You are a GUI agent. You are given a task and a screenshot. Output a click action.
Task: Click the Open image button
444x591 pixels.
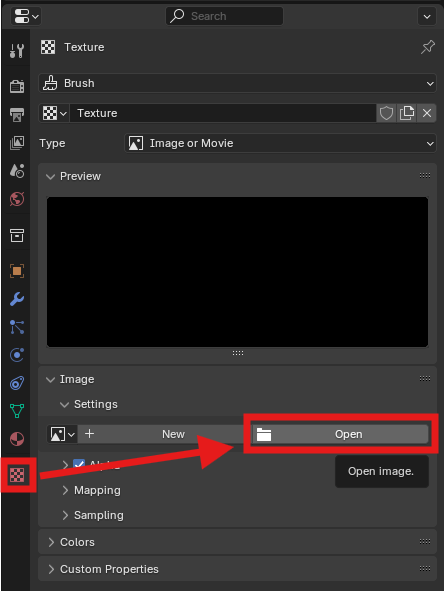[x=340, y=434]
